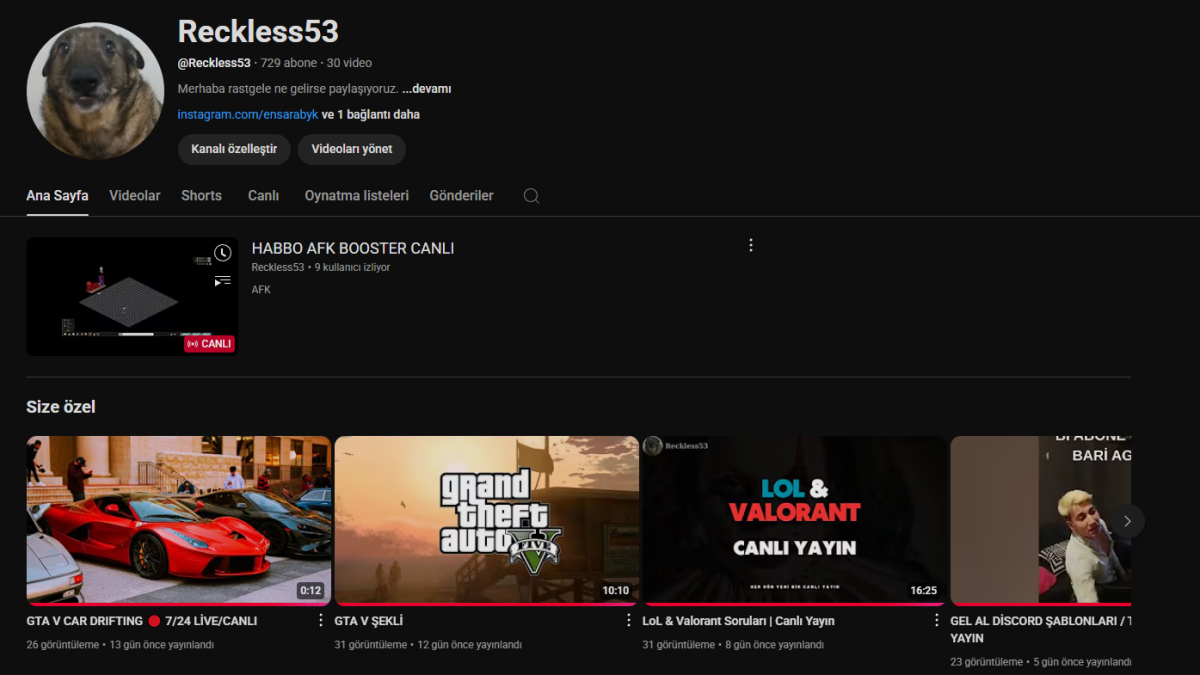Image resolution: width=1200 pixels, height=675 pixels.
Task: Add HABBO live stream to queue icon
Action: (x=222, y=282)
